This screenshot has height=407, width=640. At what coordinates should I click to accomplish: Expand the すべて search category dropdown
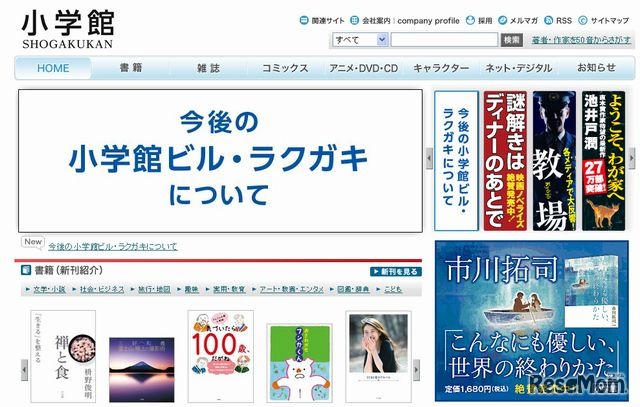[360, 40]
